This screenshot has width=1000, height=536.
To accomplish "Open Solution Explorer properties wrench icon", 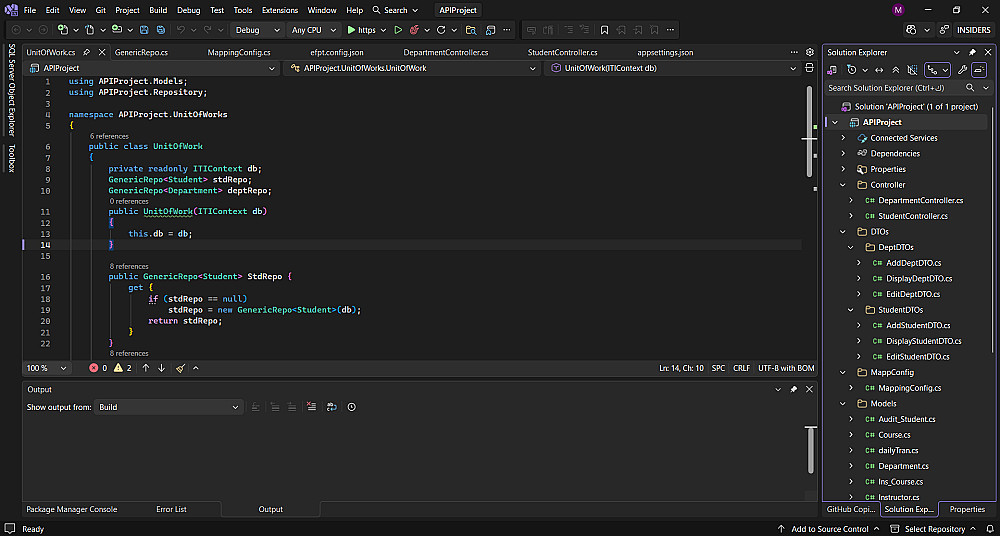I will pyautogui.click(x=962, y=70).
